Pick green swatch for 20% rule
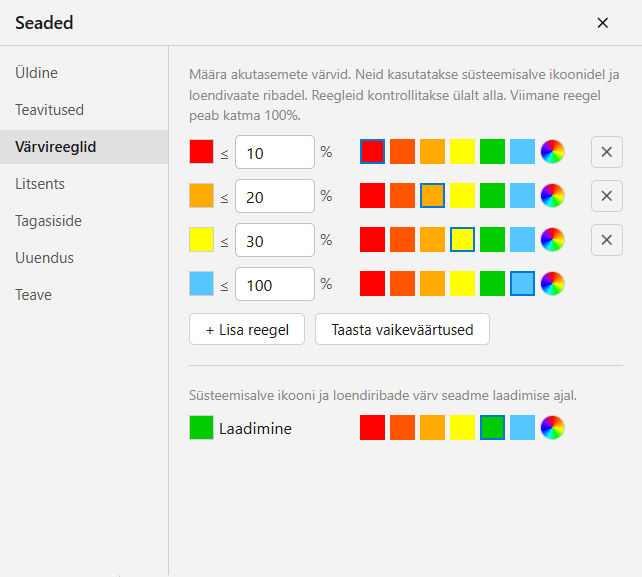642x577 pixels. click(492, 196)
